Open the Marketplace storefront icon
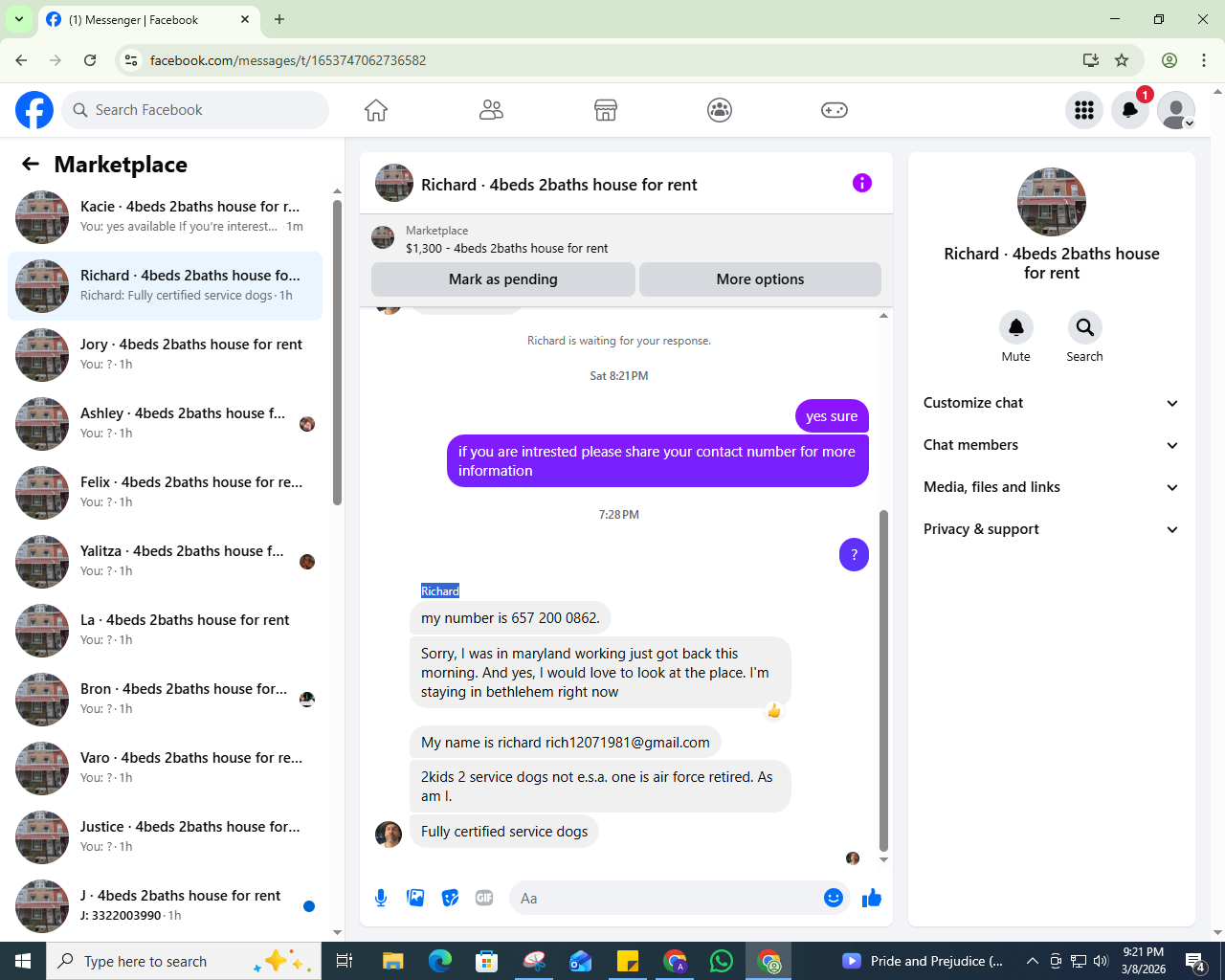This screenshot has width=1225, height=980. 606,110
